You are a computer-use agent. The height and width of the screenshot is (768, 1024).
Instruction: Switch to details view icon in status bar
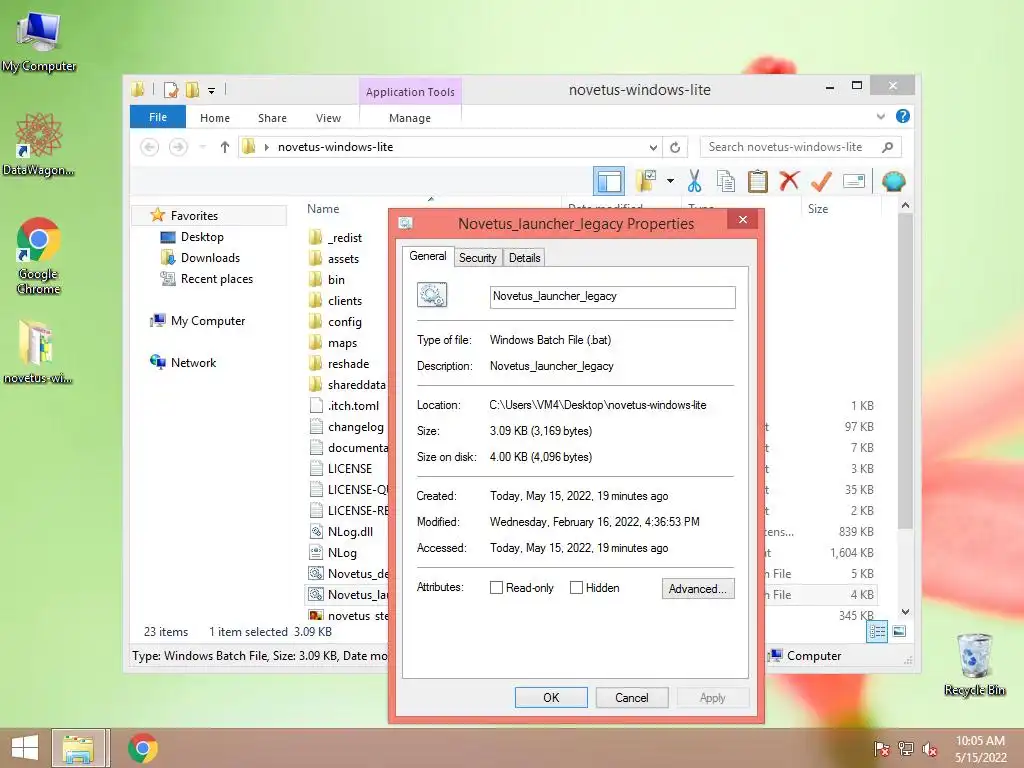[876, 632]
